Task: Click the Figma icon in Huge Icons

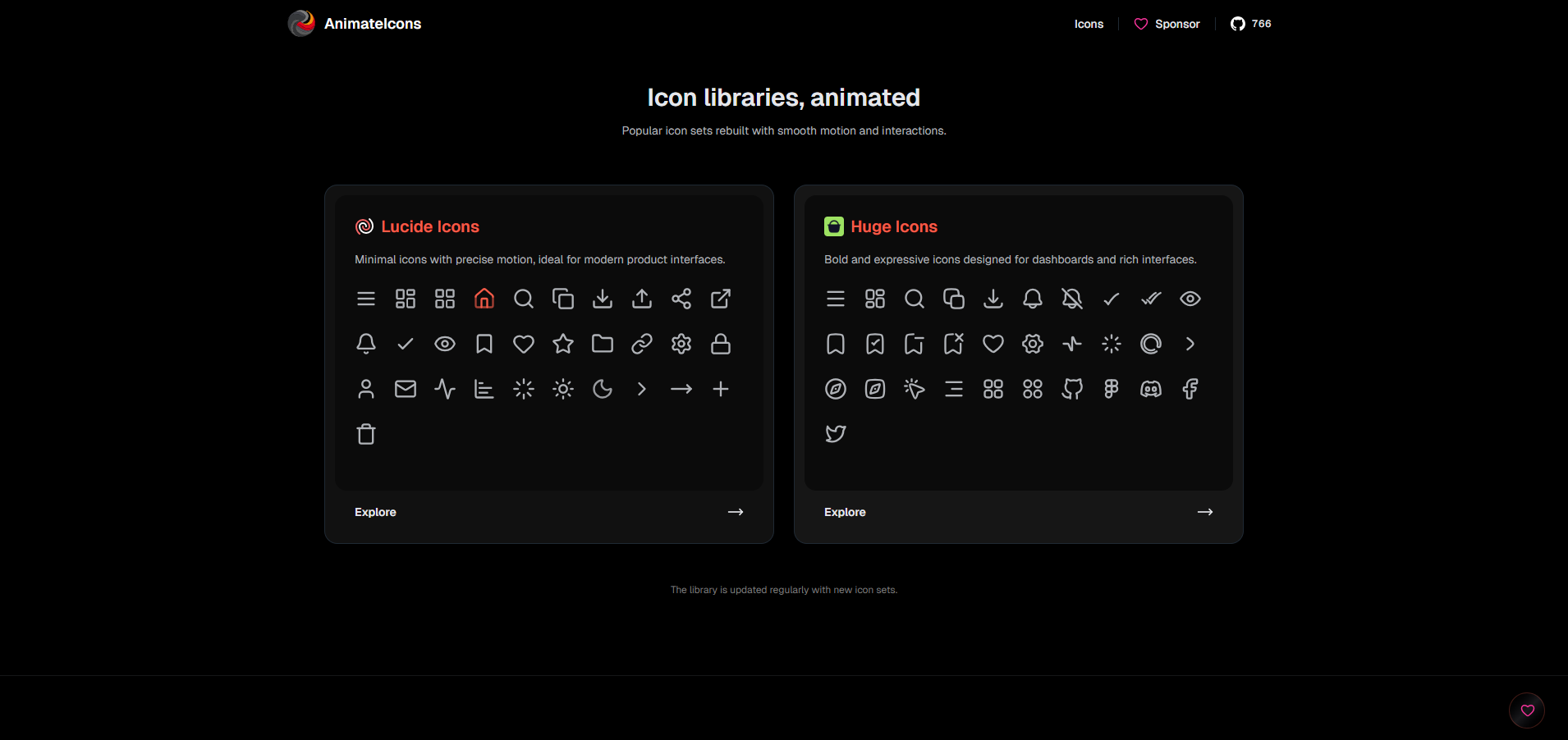Action: [1112, 389]
